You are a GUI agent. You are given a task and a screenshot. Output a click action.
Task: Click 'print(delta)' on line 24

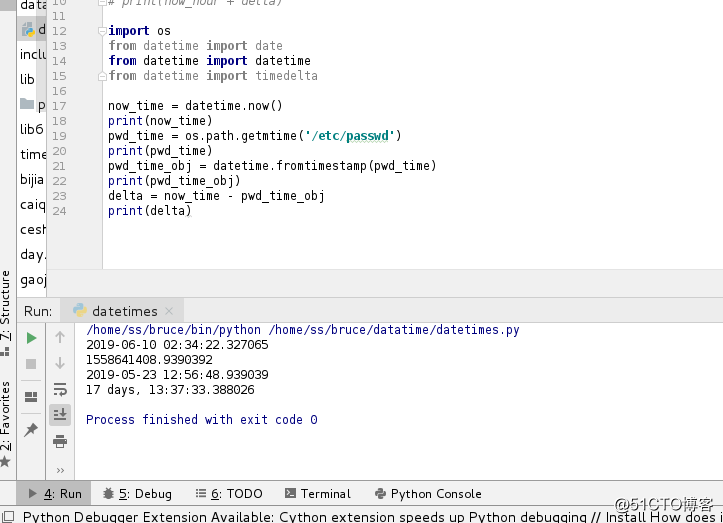[149, 211]
